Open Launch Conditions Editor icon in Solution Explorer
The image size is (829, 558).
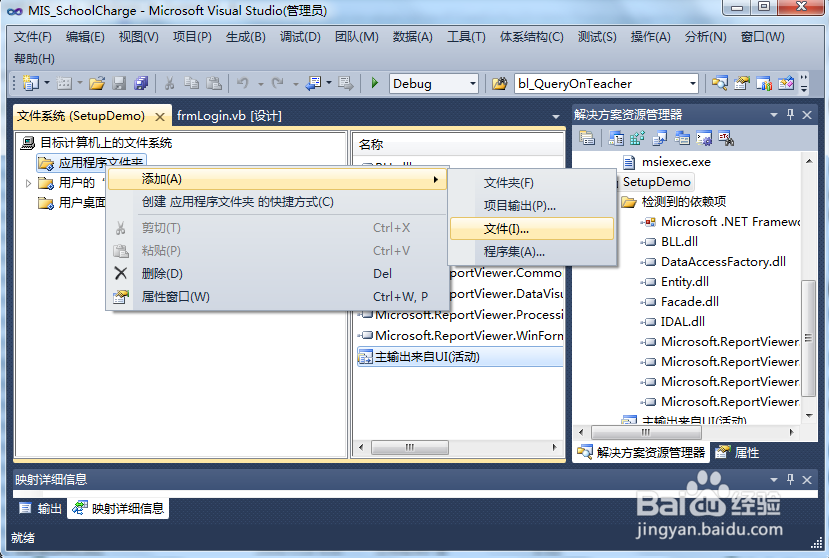[726, 138]
